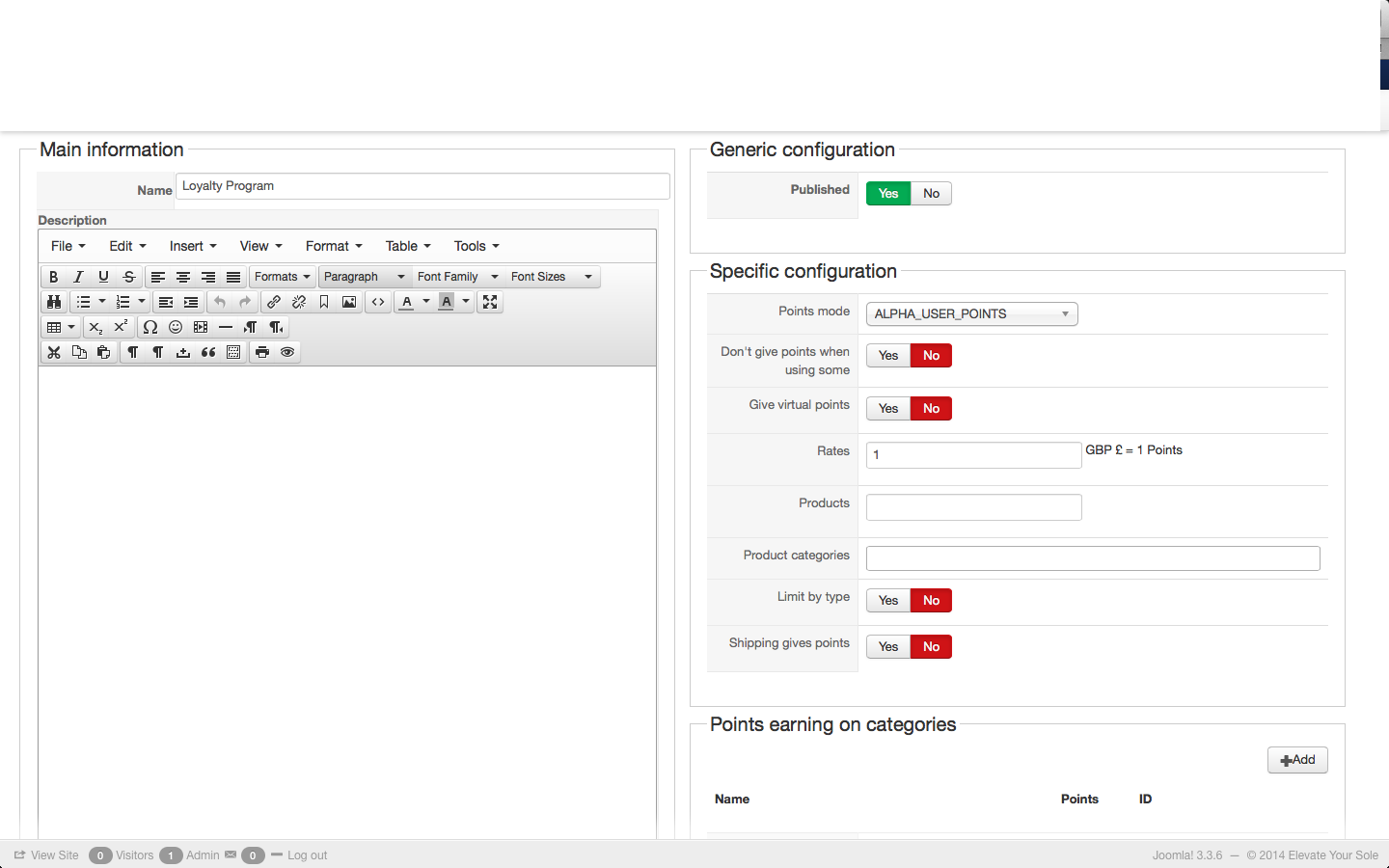Expand bullet list style arrow

102,302
